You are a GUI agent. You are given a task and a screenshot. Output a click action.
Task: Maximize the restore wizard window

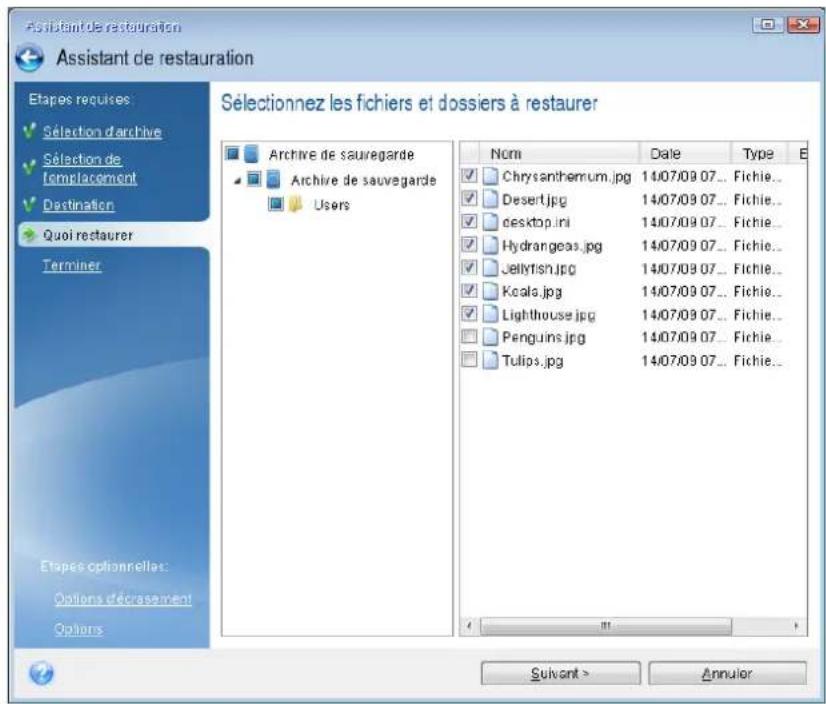pos(768,24)
